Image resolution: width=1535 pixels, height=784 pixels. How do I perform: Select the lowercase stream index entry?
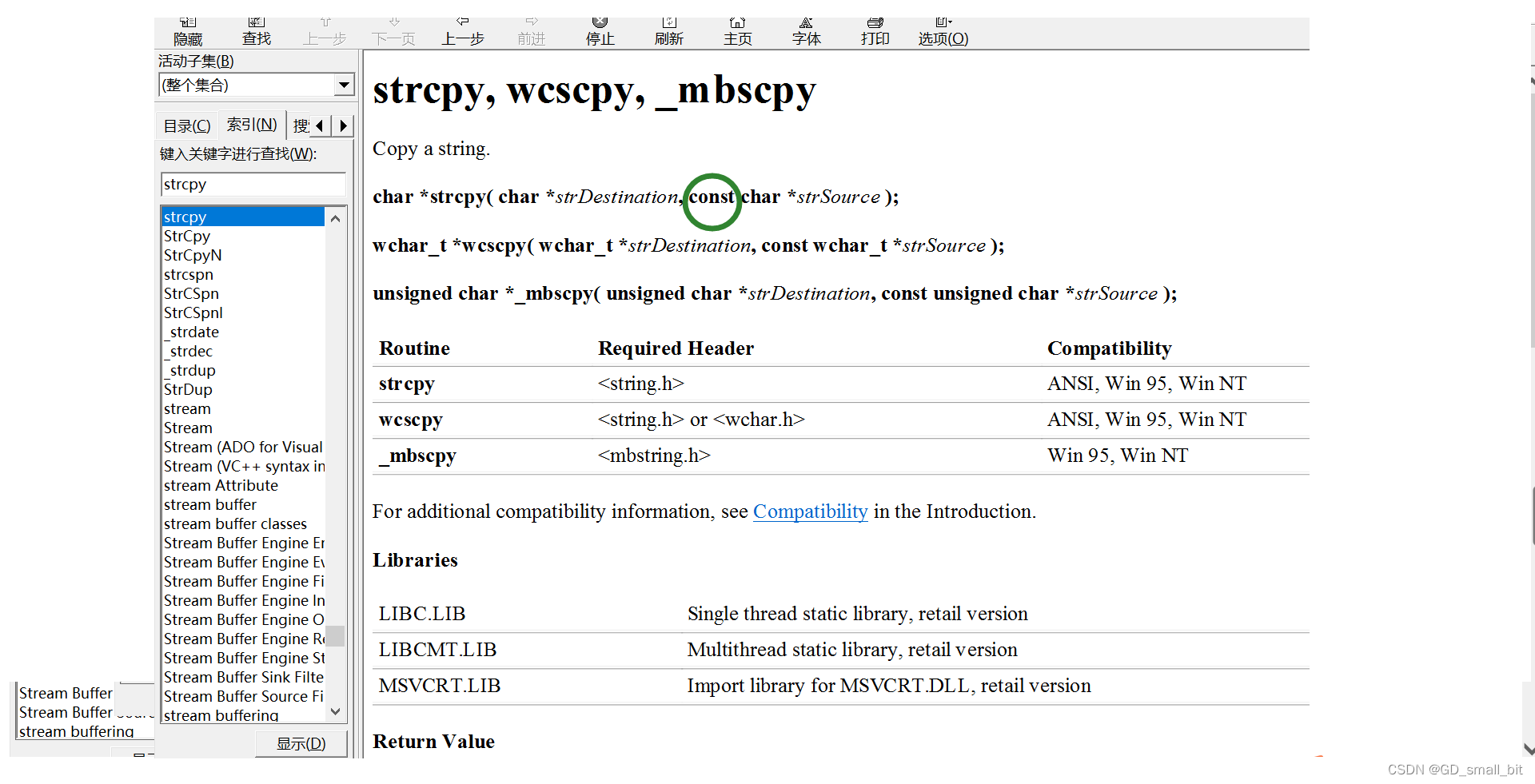[187, 408]
